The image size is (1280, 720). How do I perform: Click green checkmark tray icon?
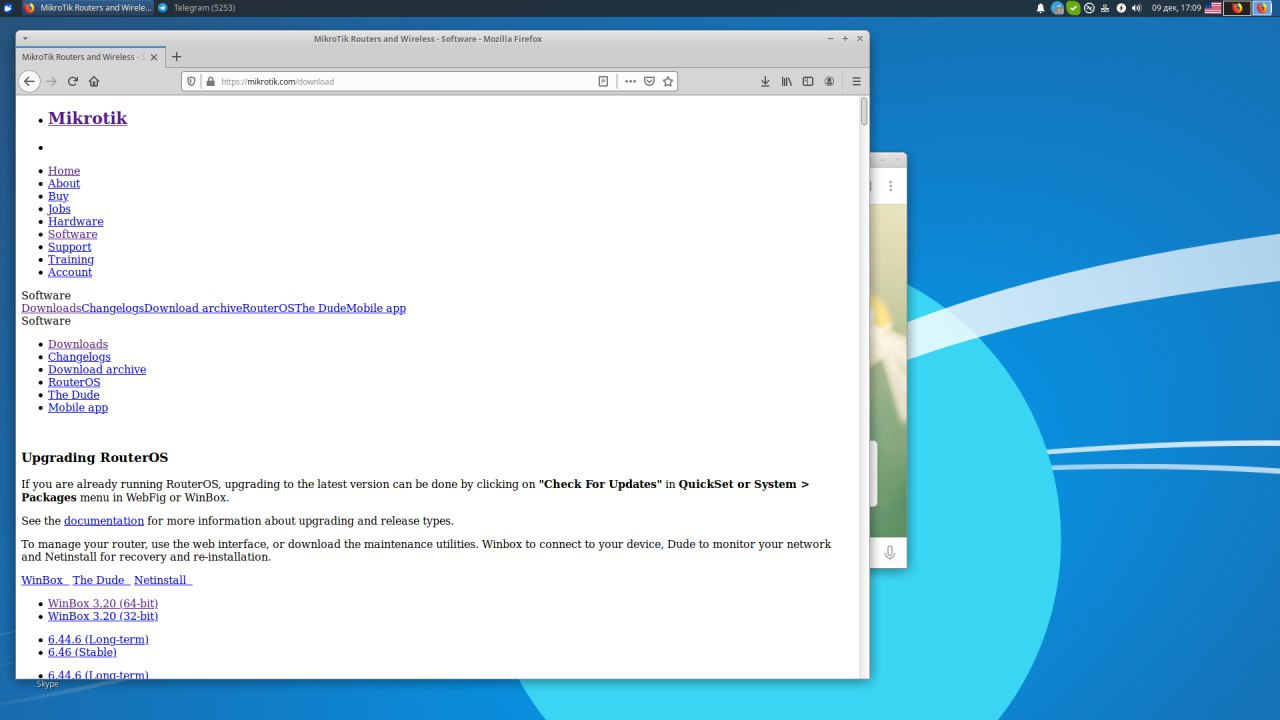click(1073, 8)
